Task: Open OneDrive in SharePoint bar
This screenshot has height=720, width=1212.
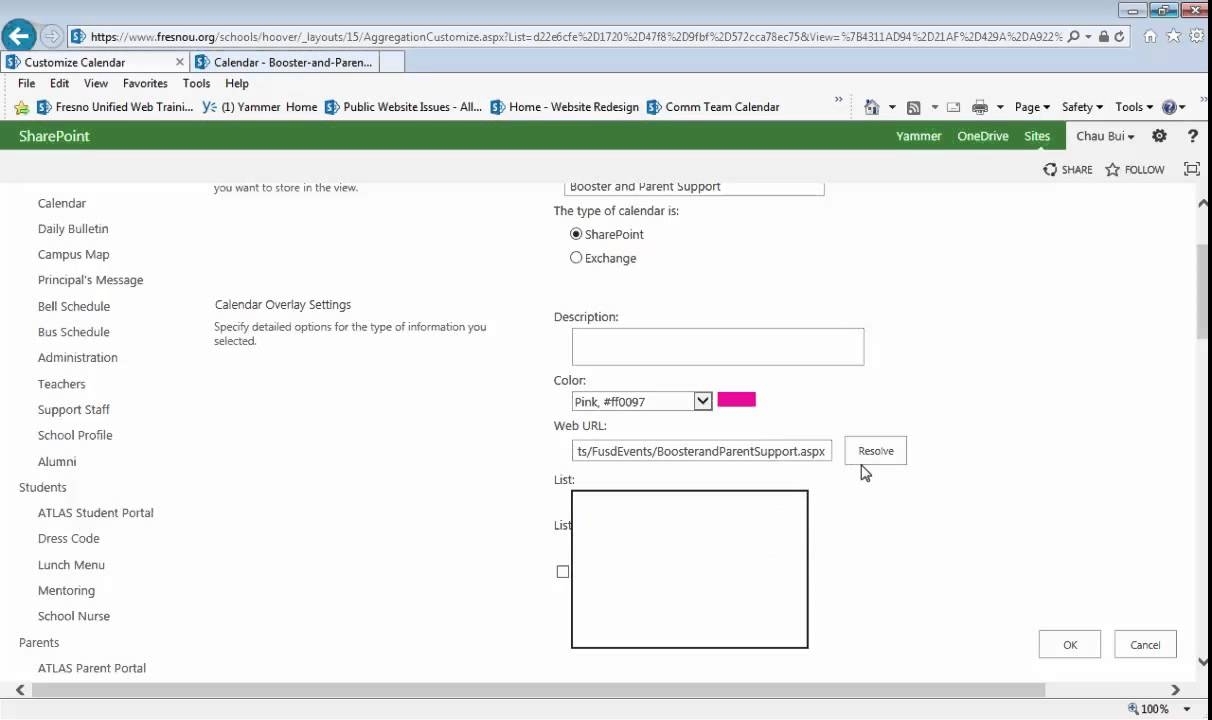Action: click(x=983, y=136)
